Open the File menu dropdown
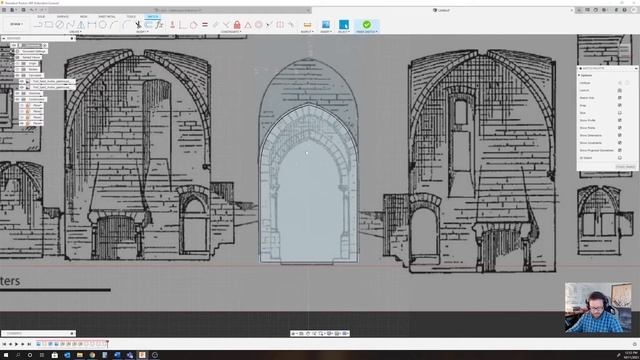The width and height of the screenshot is (640, 360). coord(13,10)
